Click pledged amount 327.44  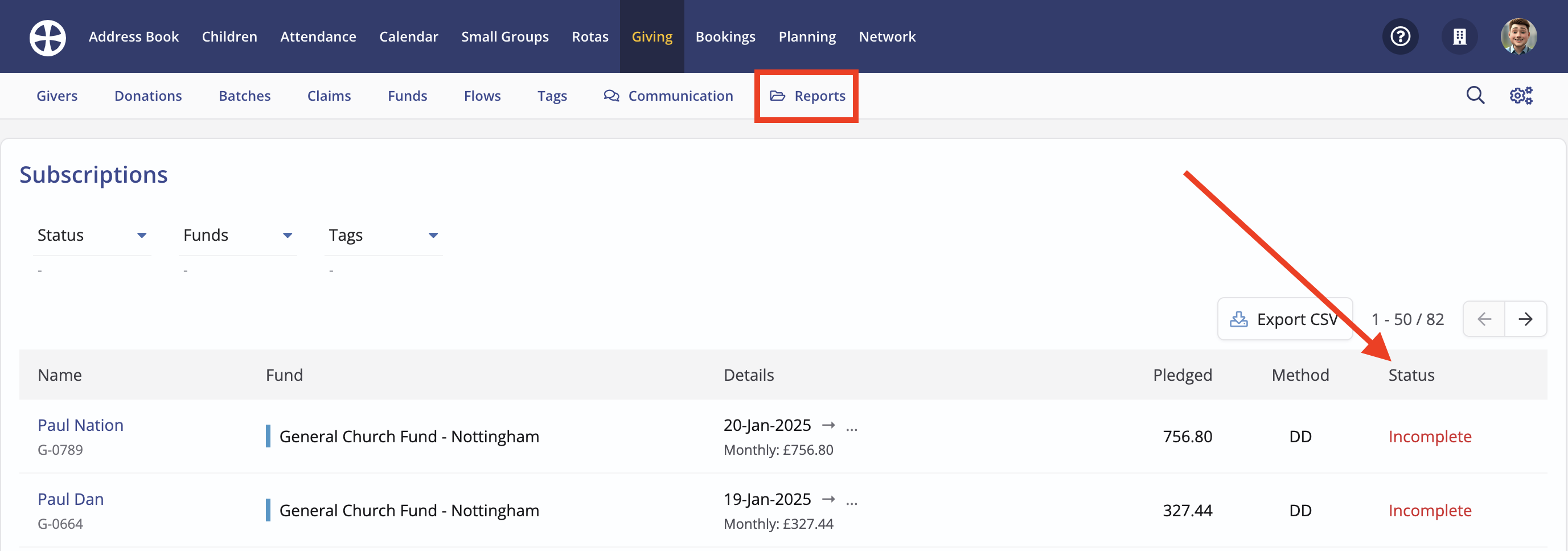1188,510
